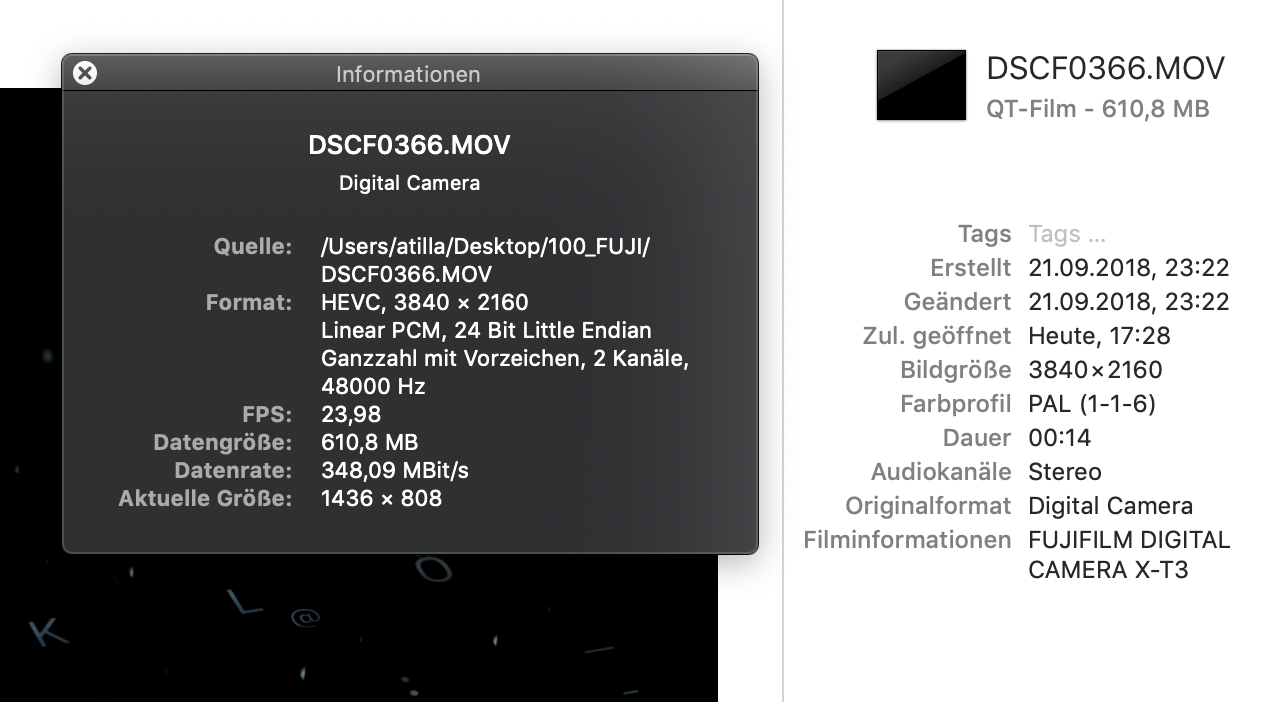Click the black video thumbnail beside the filename
The width and height of the screenshot is (1278, 702).
point(921,85)
